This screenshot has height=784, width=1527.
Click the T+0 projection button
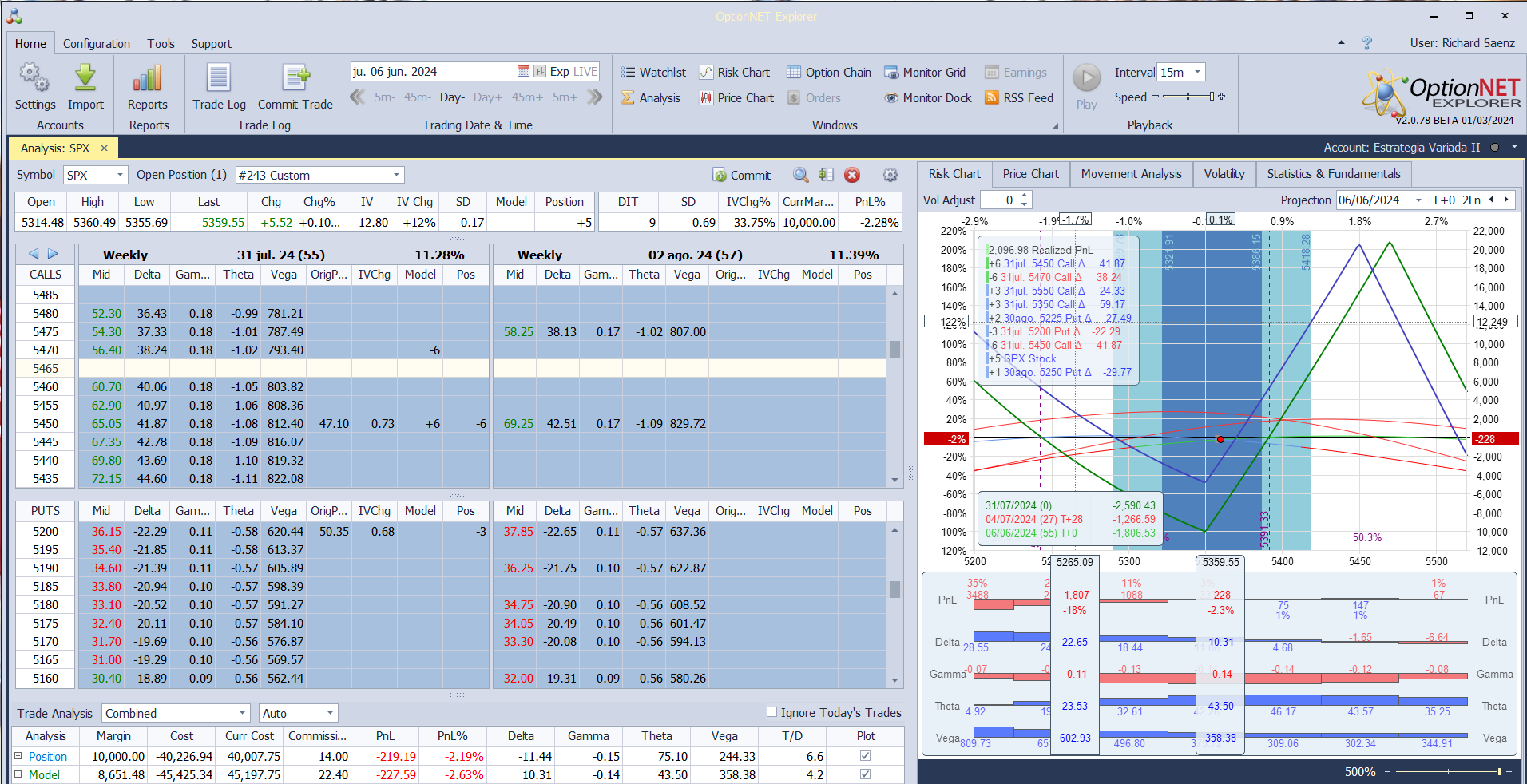(x=1443, y=200)
